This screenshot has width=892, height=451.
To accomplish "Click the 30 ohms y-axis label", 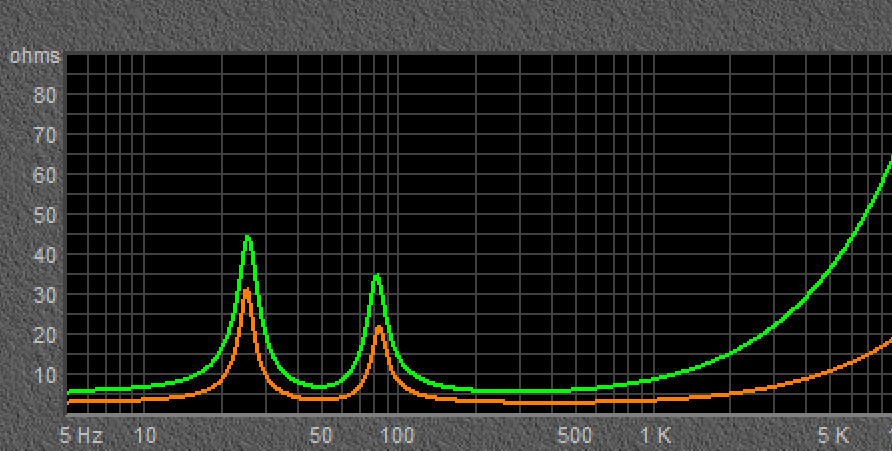I will 46,296.
